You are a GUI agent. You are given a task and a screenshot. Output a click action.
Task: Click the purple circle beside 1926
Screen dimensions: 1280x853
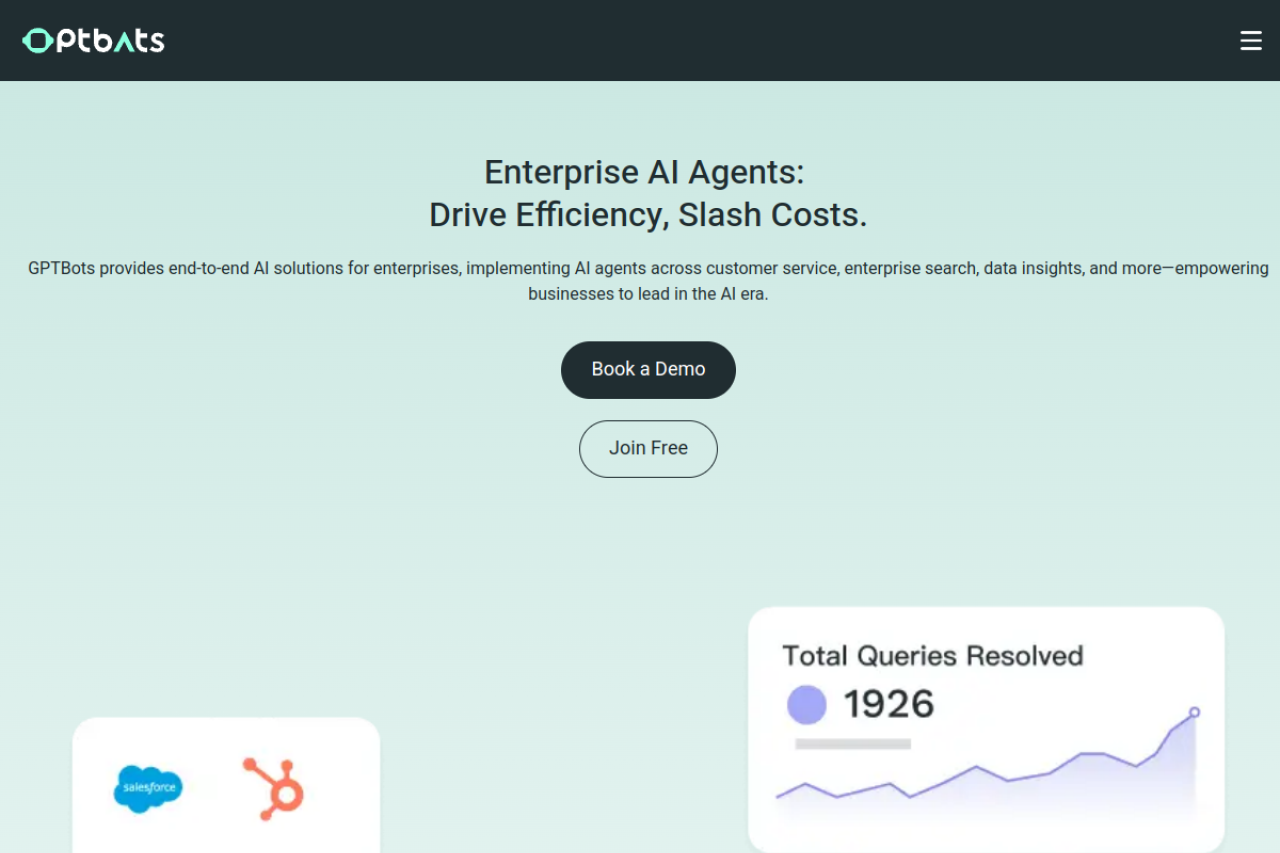click(x=807, y=705)
